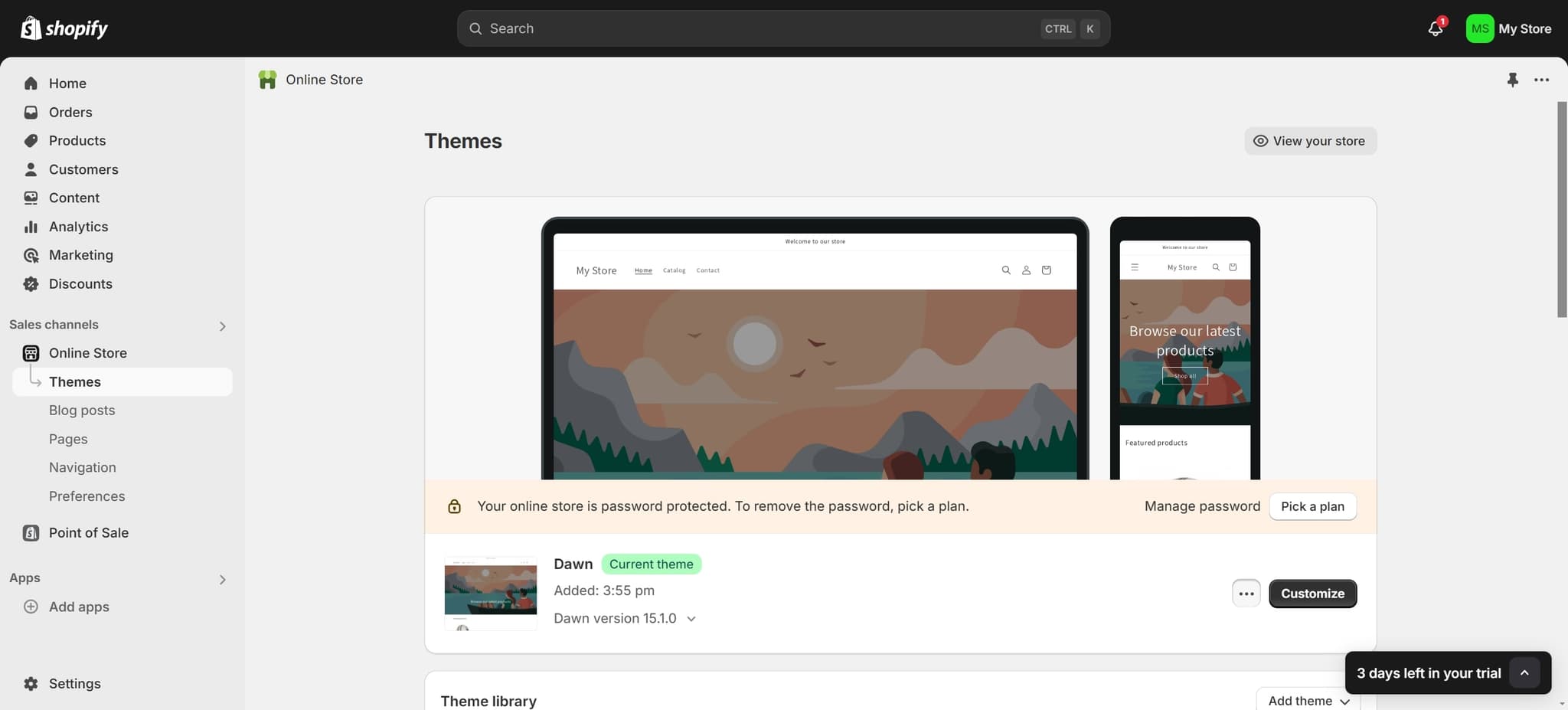
Task: Open the Online Store page options menu
Action: (1541, 80)
